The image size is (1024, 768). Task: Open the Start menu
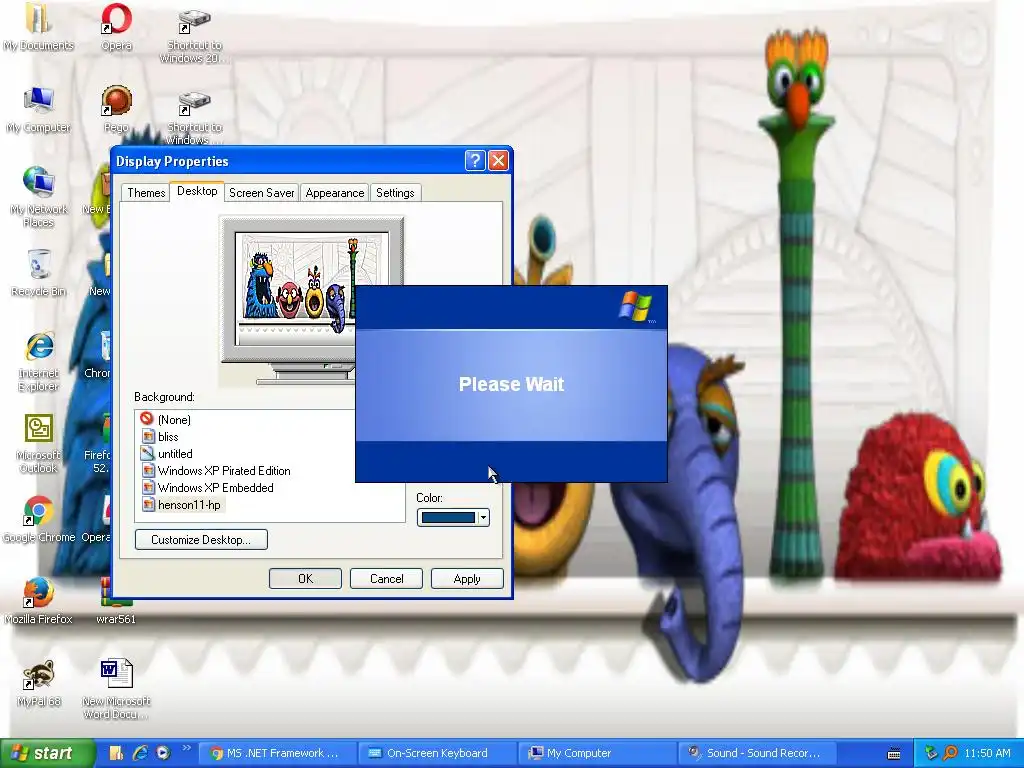pos(46,753)
